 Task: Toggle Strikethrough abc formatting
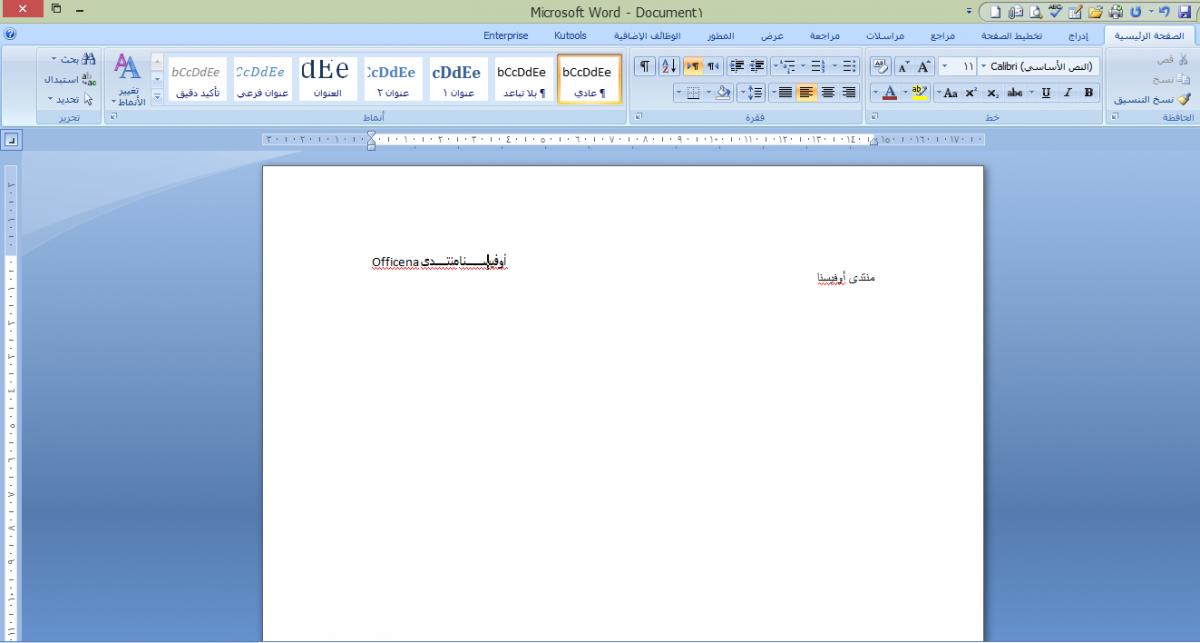(x=1015, y=93)
